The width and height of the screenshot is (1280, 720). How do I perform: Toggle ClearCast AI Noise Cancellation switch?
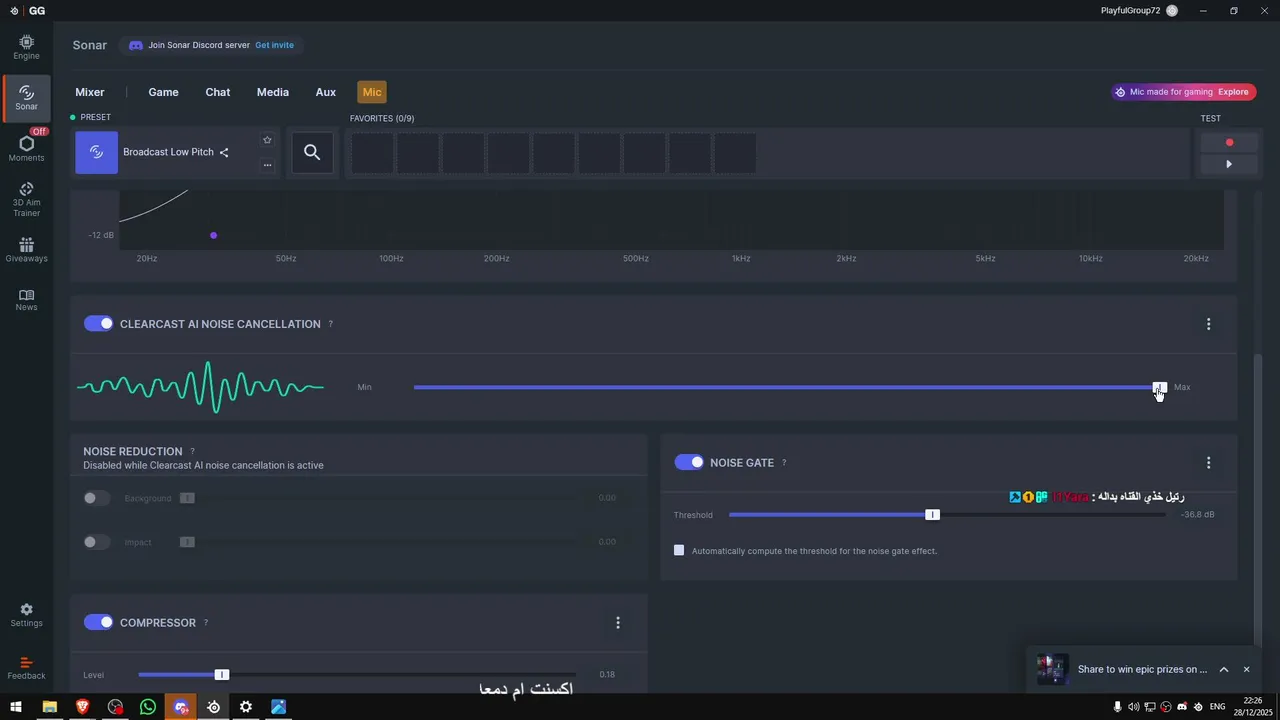(98, 324)
